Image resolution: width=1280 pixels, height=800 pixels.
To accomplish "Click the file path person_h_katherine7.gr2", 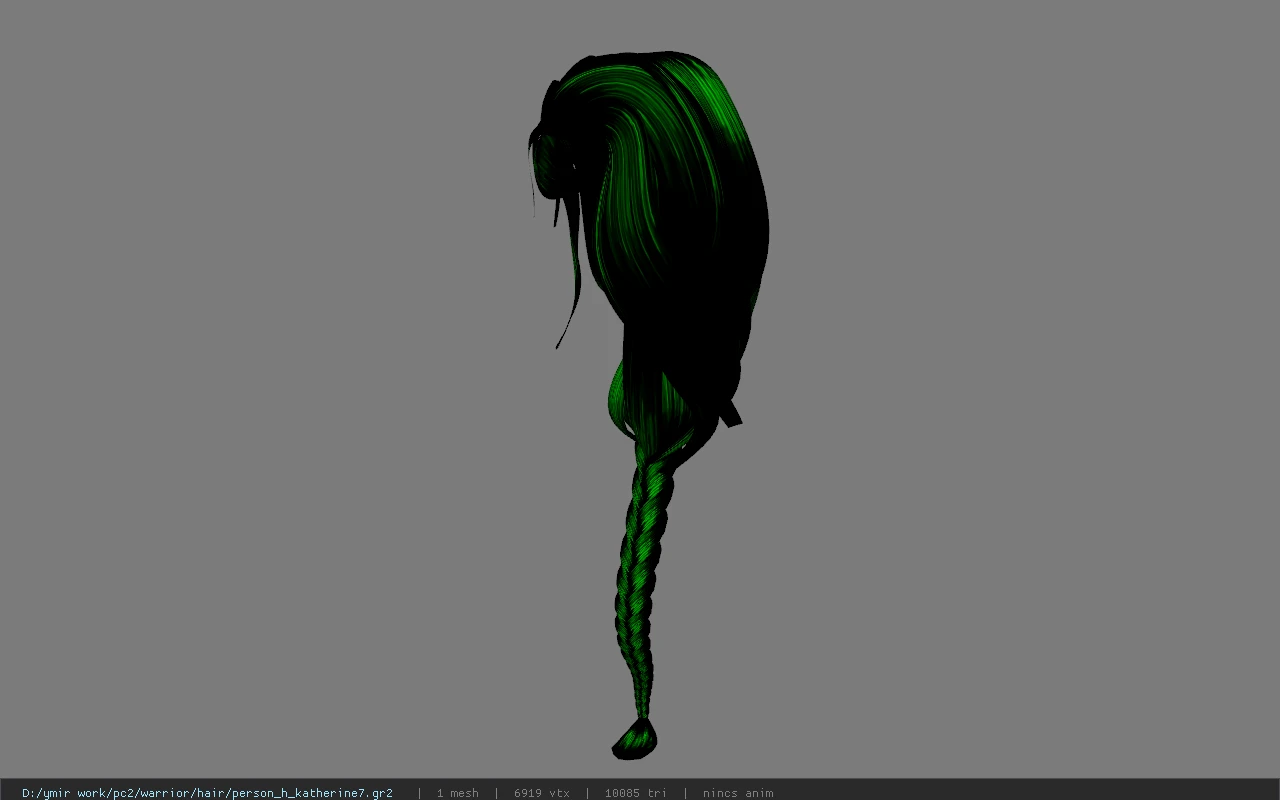I will pyautogui.click(x=207, y=793).
